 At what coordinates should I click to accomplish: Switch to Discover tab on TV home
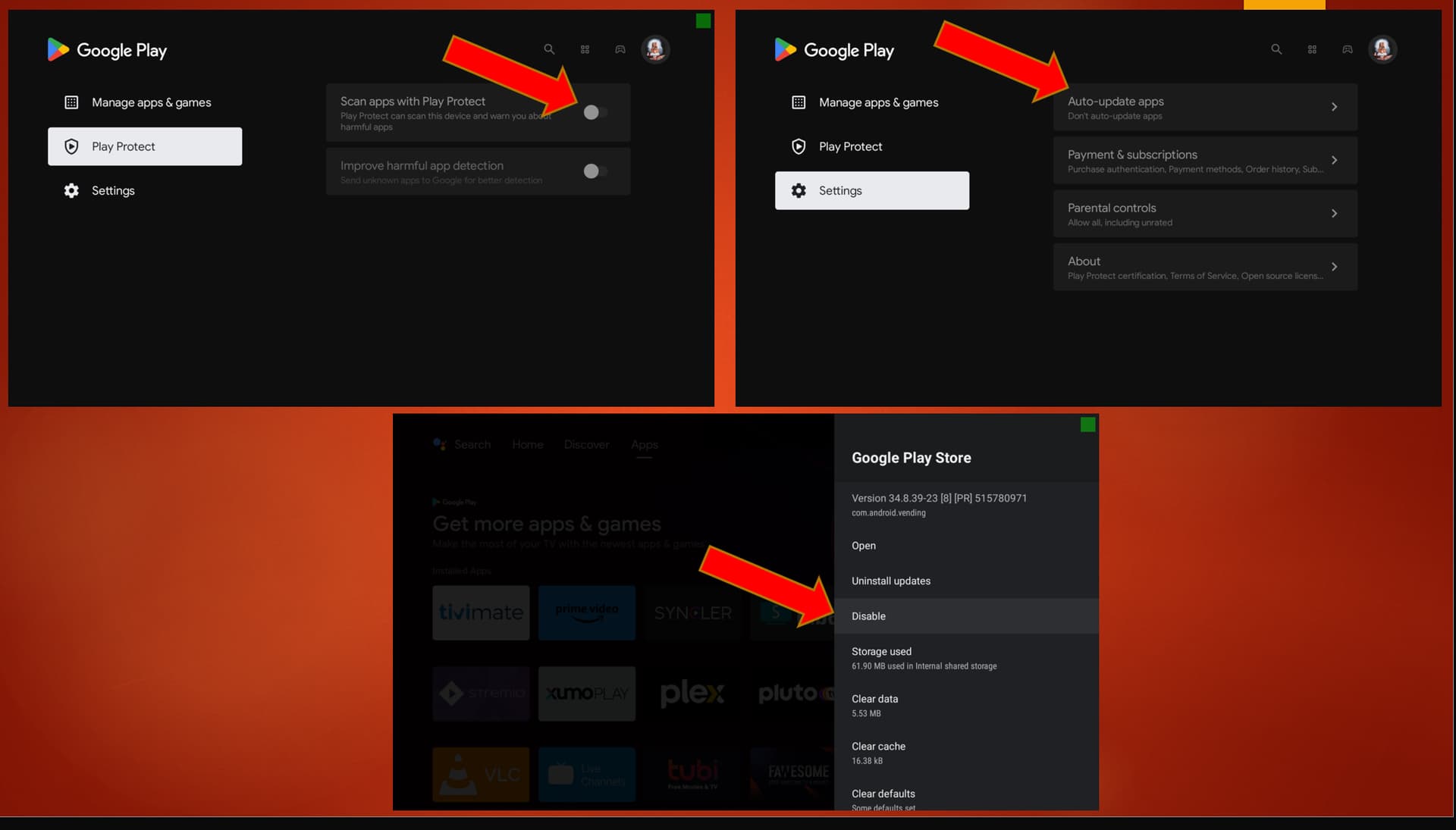click(586, 444)
